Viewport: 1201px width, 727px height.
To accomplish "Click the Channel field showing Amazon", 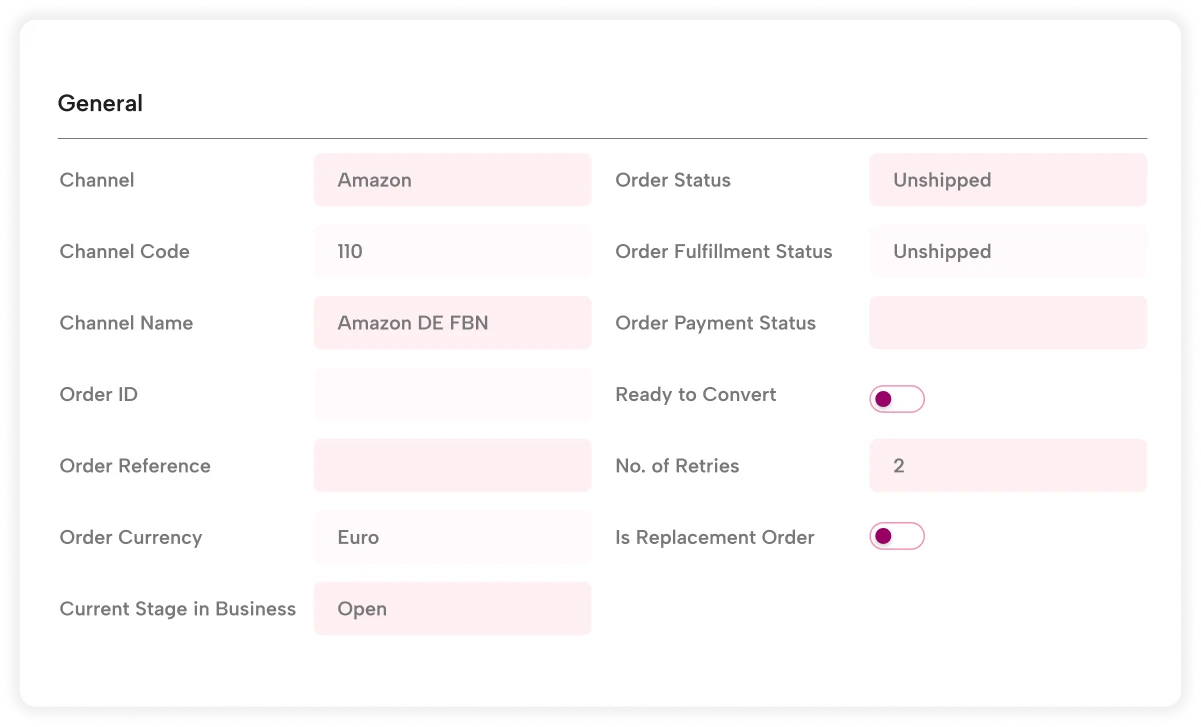I will (x=452, y=180).
